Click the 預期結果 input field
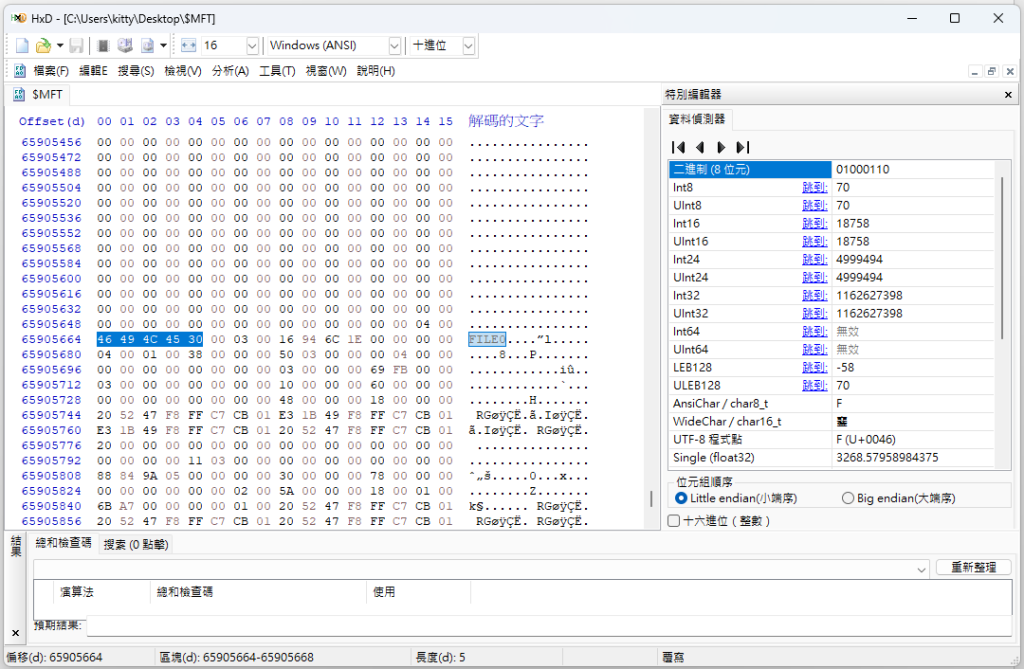 (x=549, y=625)
